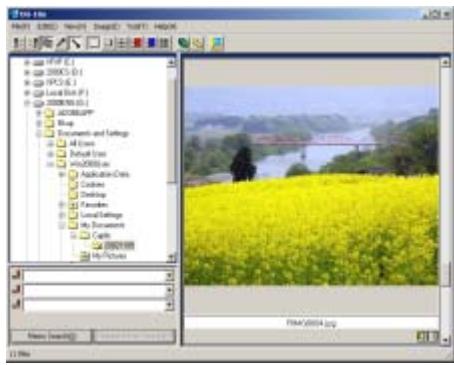Screen dimensions: 454x365
Task: Select the My Pictures folder in tree
Action: (x=109, y=256)
